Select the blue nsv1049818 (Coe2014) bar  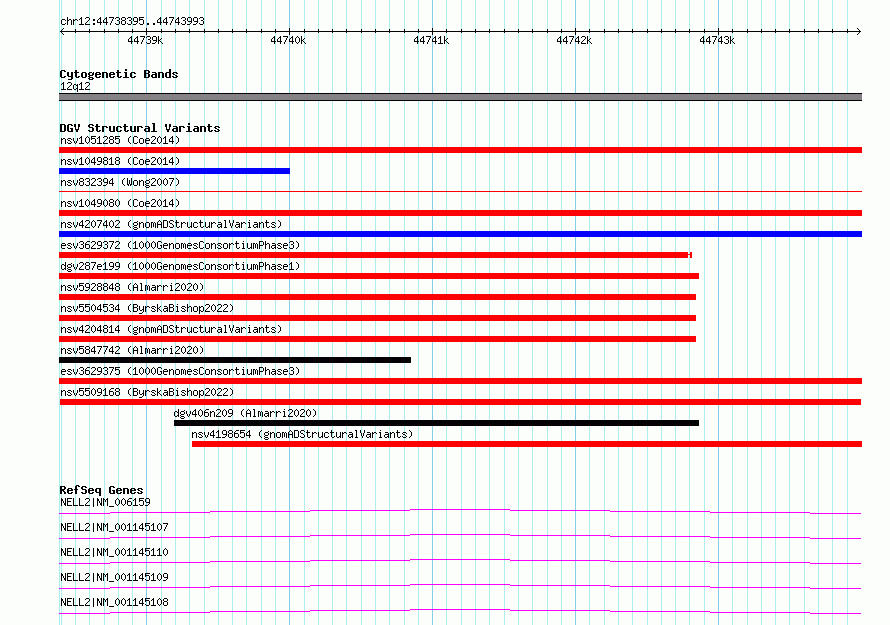[x=174, y=171]
